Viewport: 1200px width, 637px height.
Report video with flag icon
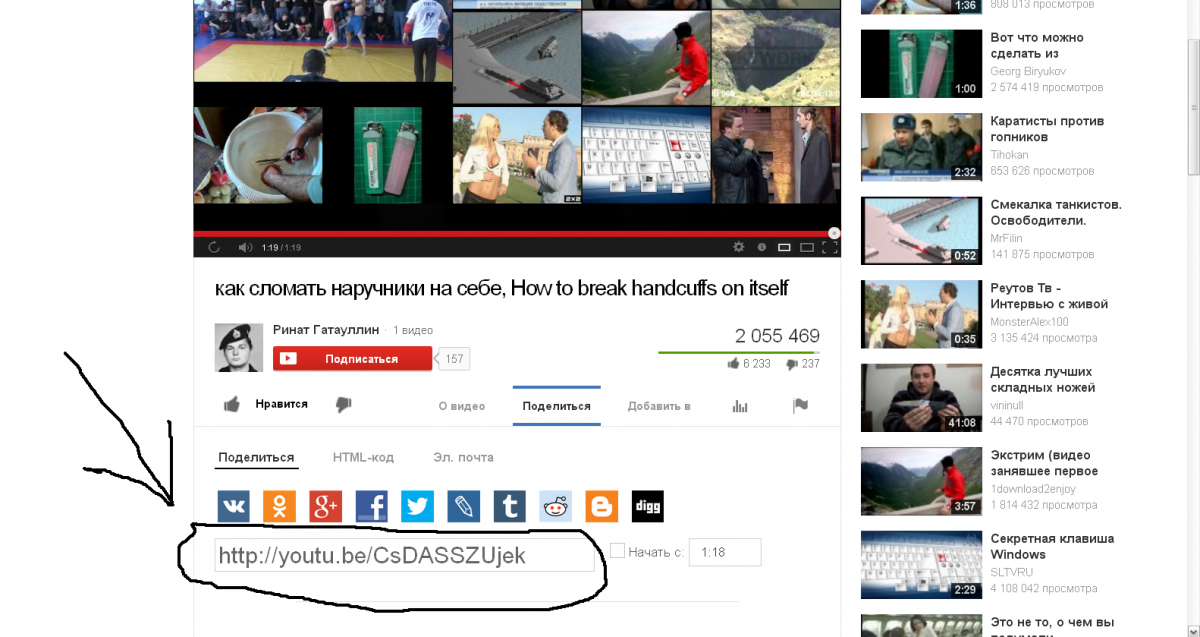coord(800,406)
